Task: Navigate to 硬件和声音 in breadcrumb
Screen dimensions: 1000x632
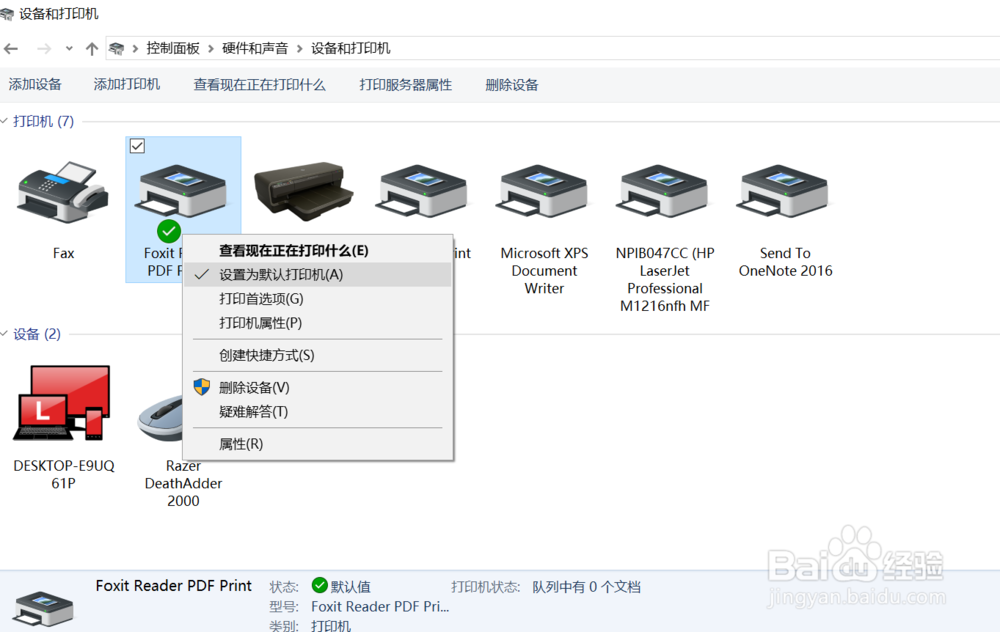Action: 255,48
